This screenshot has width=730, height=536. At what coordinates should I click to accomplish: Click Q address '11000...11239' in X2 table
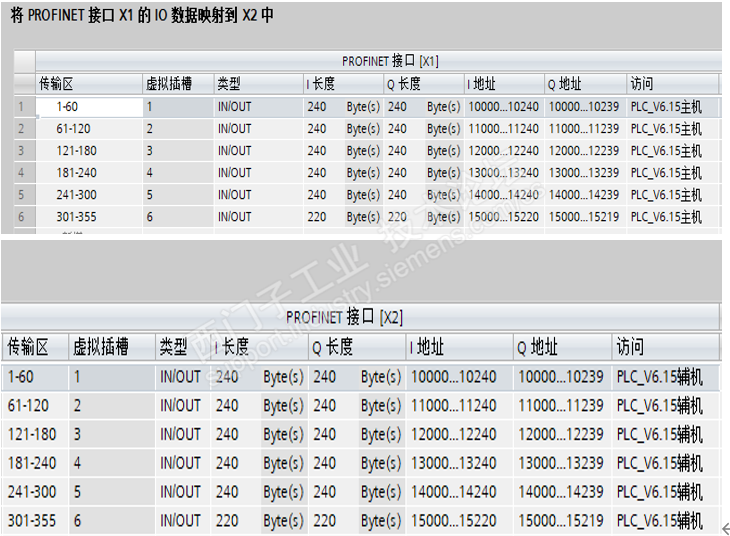(x=561, y=406)
